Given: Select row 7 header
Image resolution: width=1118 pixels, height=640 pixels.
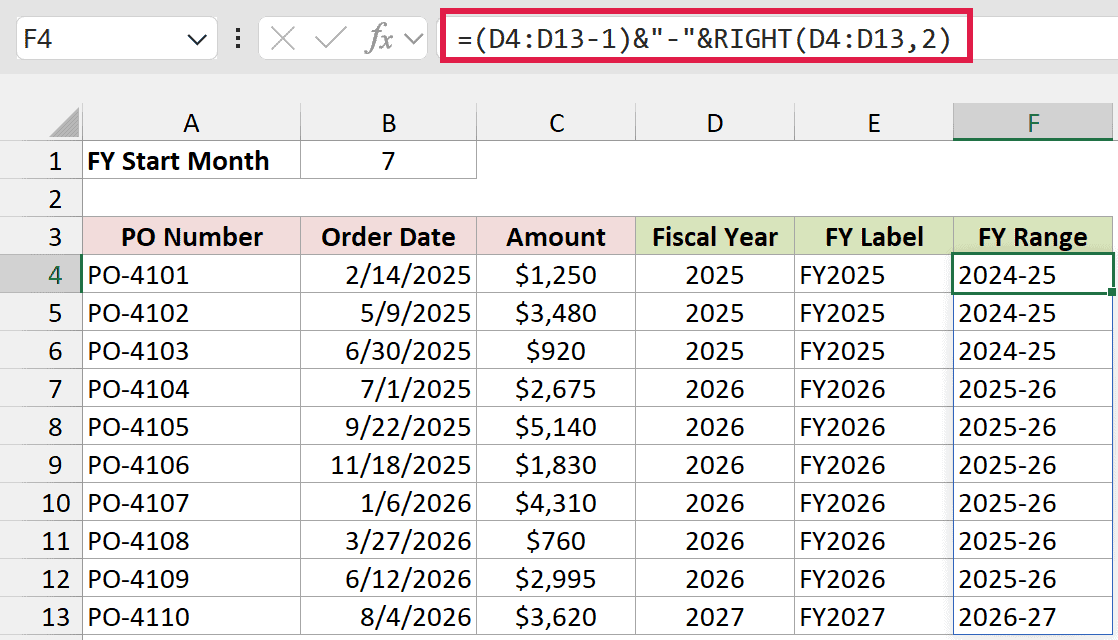Looking at the screenshot, I should (x=41, y=388).
